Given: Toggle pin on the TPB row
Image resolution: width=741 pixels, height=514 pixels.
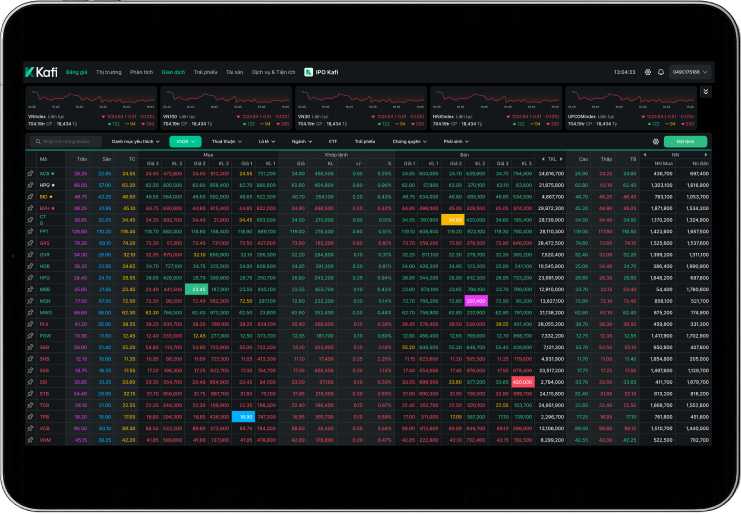Looking at the screenshot, I should (x=31, y=417).
